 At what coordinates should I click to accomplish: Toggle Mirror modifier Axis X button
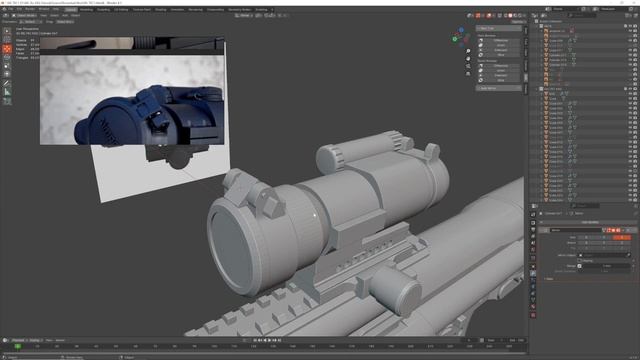click(x=586, y=238)
